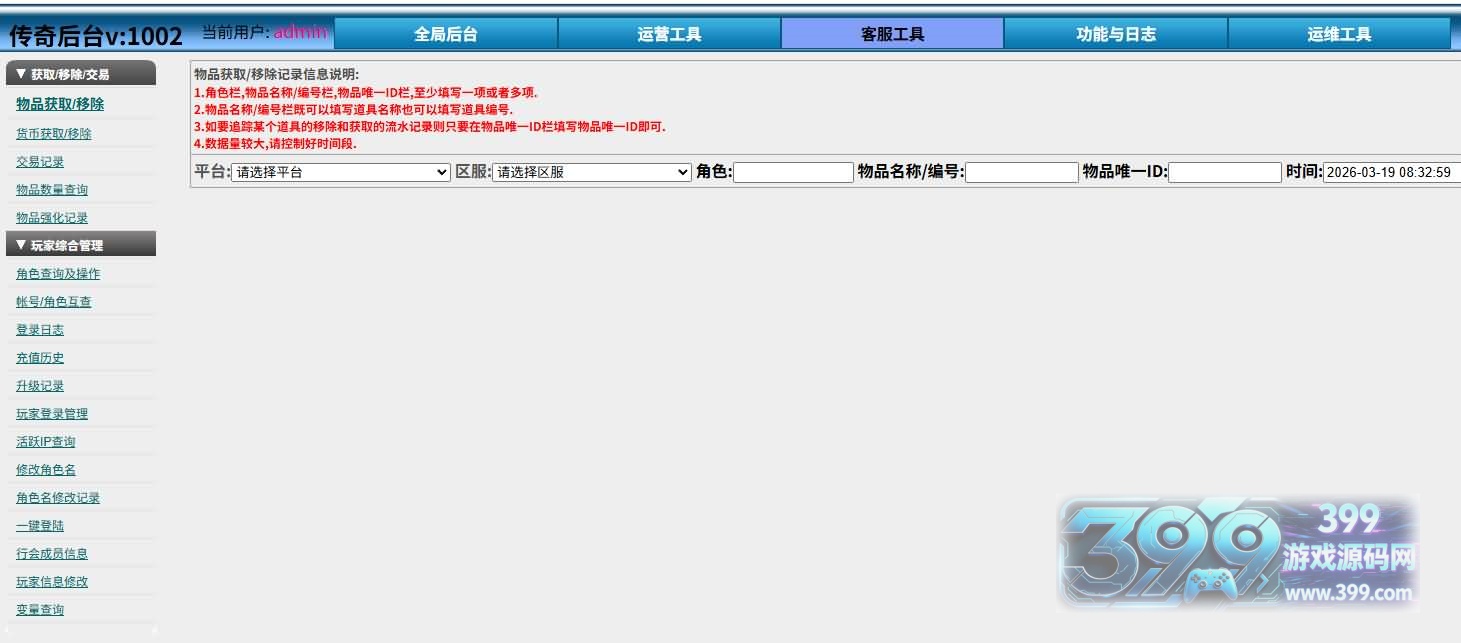This screenshot has height=643, width=1461.
Task: Open 物品强化记录 link
Action: pyautogui.click(x=52, y=217)
